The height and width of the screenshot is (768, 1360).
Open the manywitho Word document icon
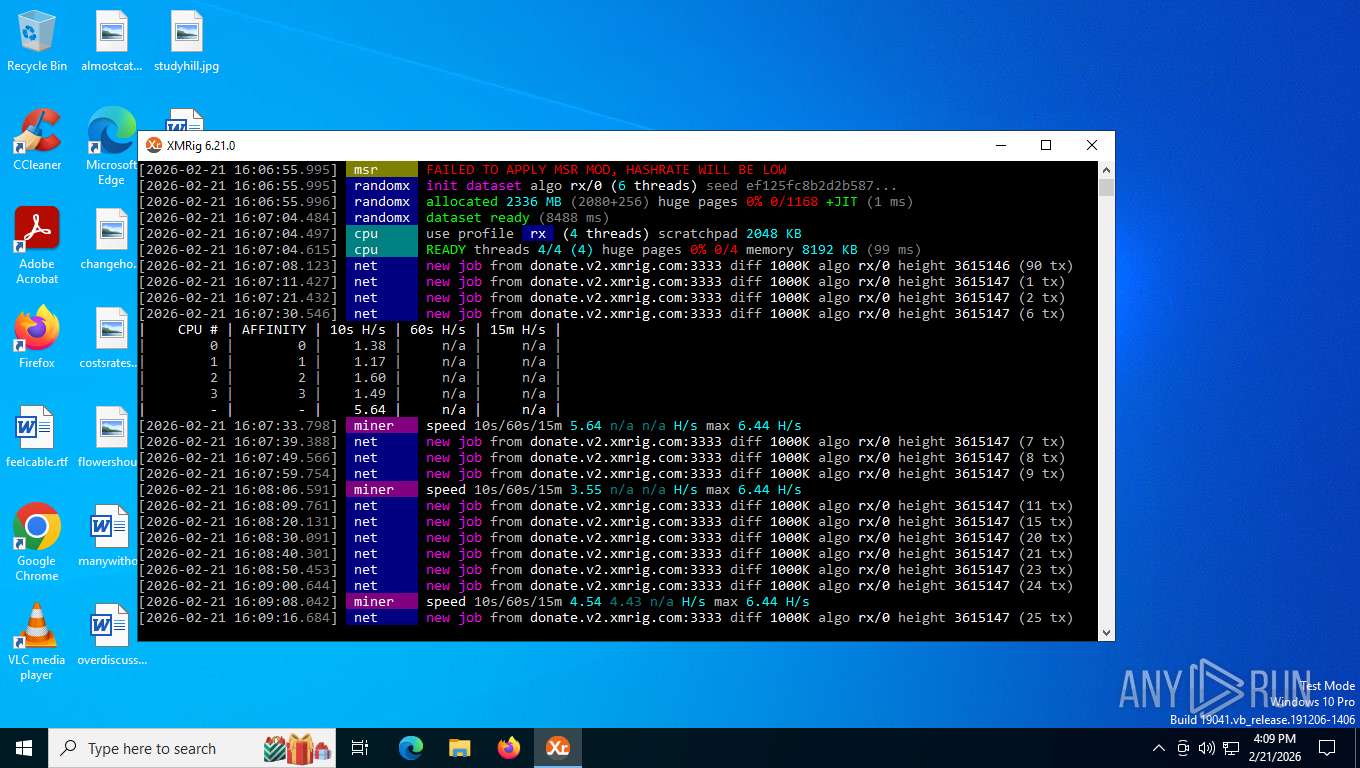click(x=111, y=536)
